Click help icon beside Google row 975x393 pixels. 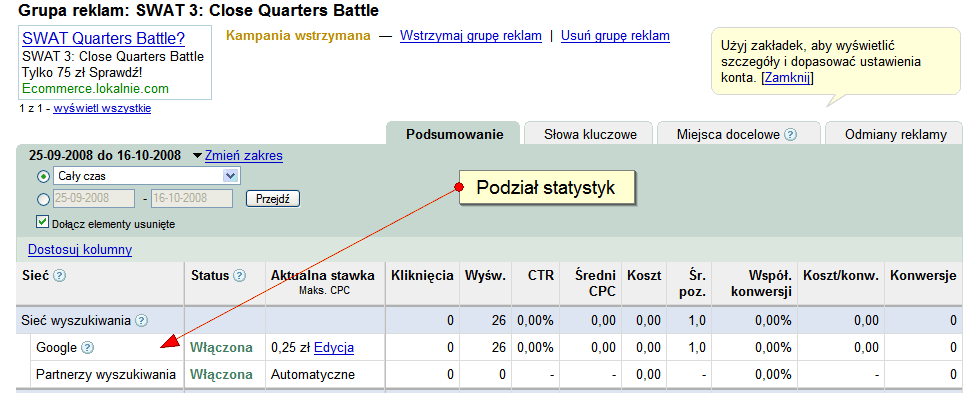tap(88, 348)
